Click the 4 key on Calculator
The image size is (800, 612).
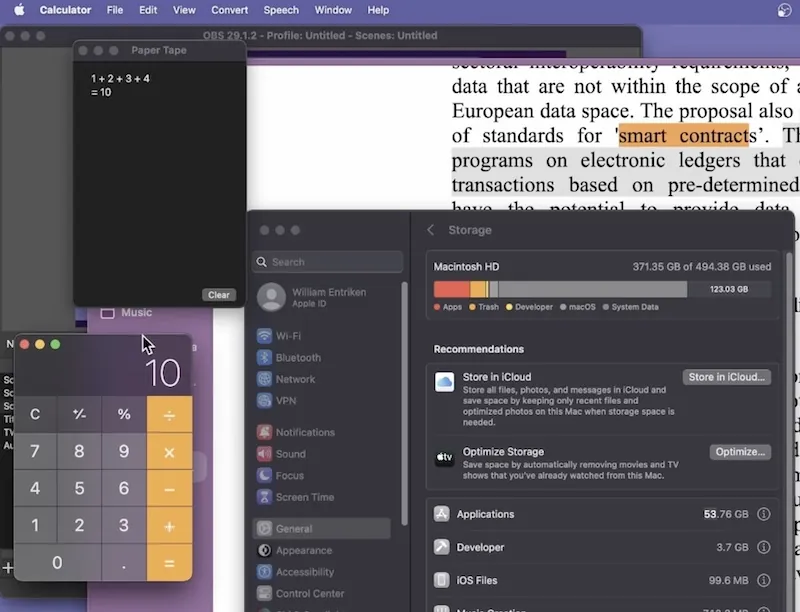coord(35,489)
